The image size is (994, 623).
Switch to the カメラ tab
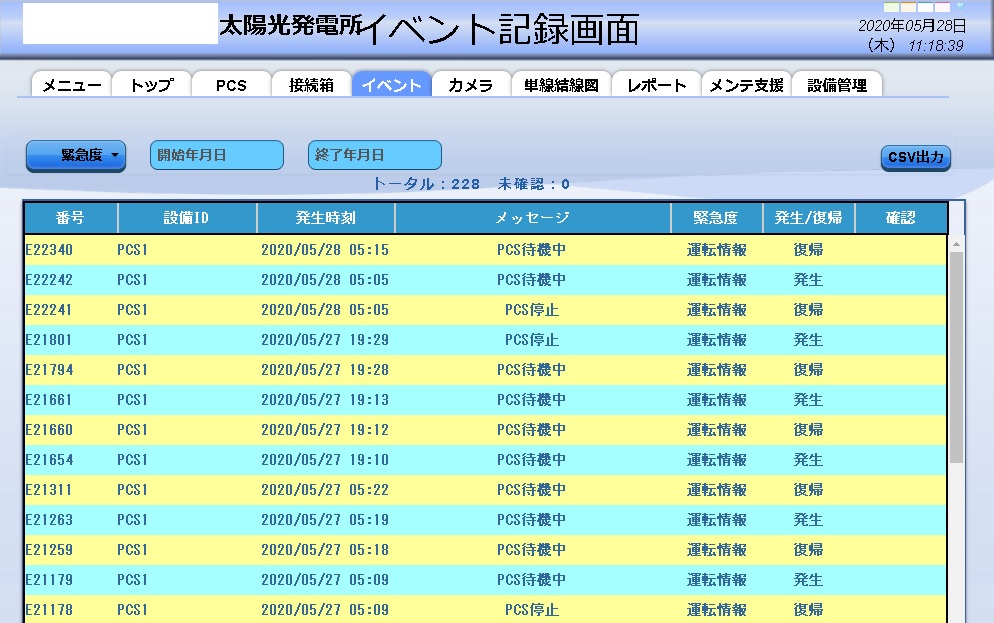pos(471,85)
